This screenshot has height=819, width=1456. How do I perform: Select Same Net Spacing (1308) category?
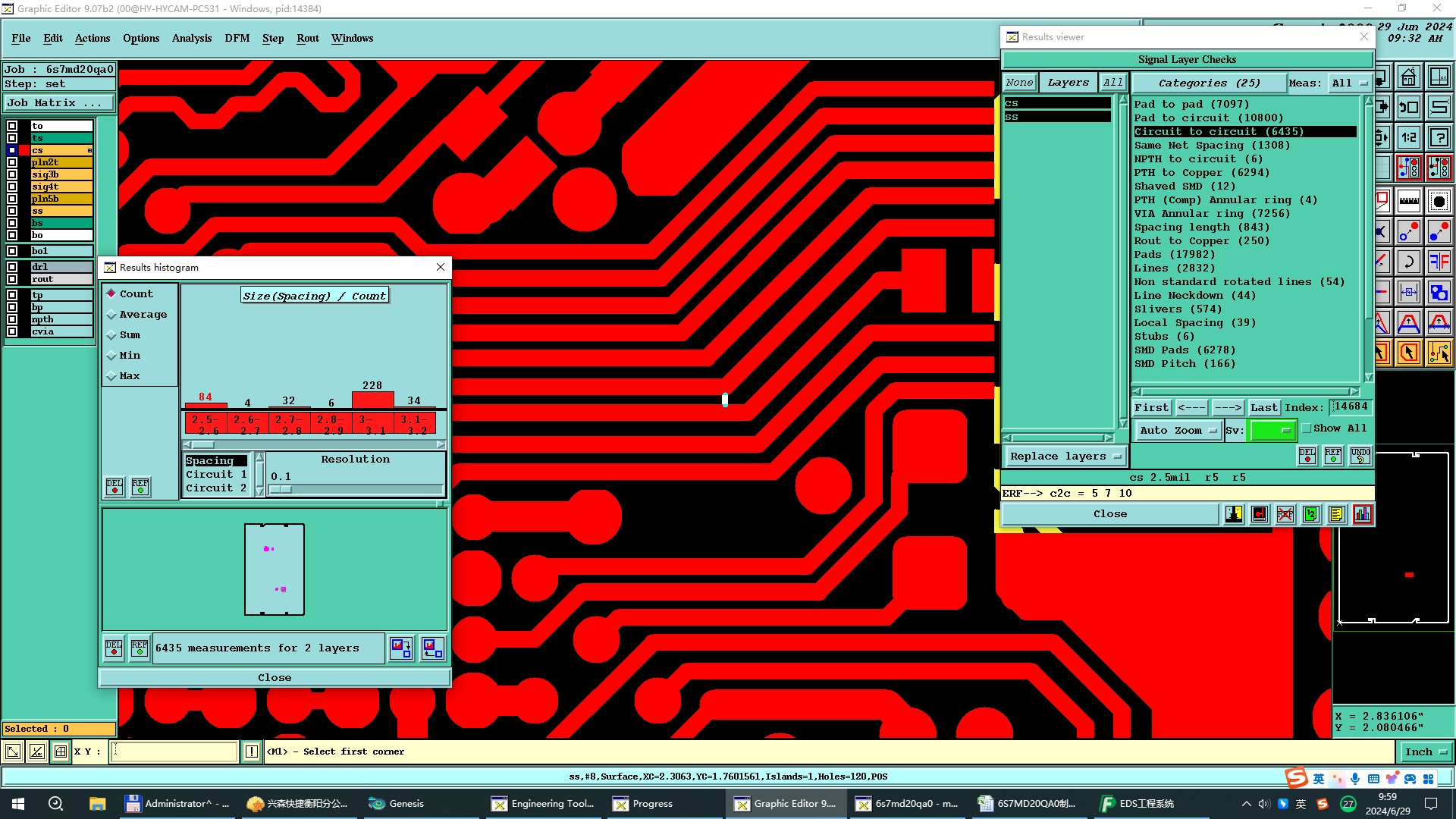(x=1211, y=145)
